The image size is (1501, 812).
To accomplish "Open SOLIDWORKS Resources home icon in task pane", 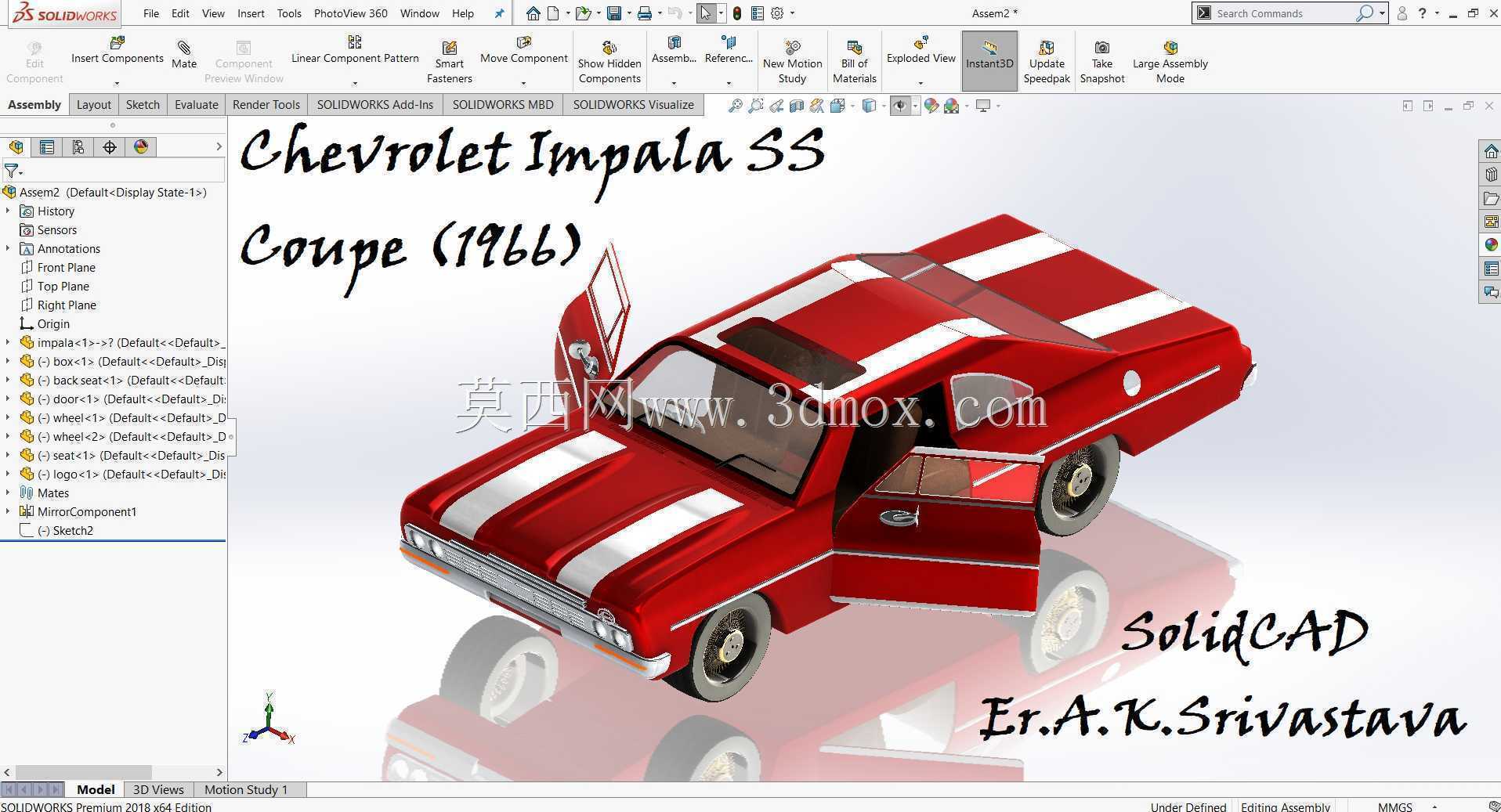I will pos(1490,151).
